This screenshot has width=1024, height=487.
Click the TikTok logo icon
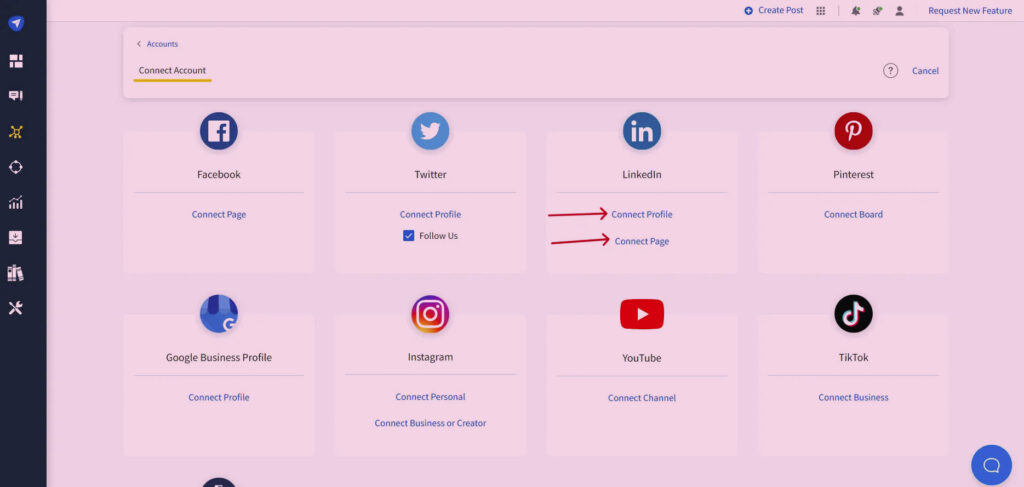pos(854,314)
